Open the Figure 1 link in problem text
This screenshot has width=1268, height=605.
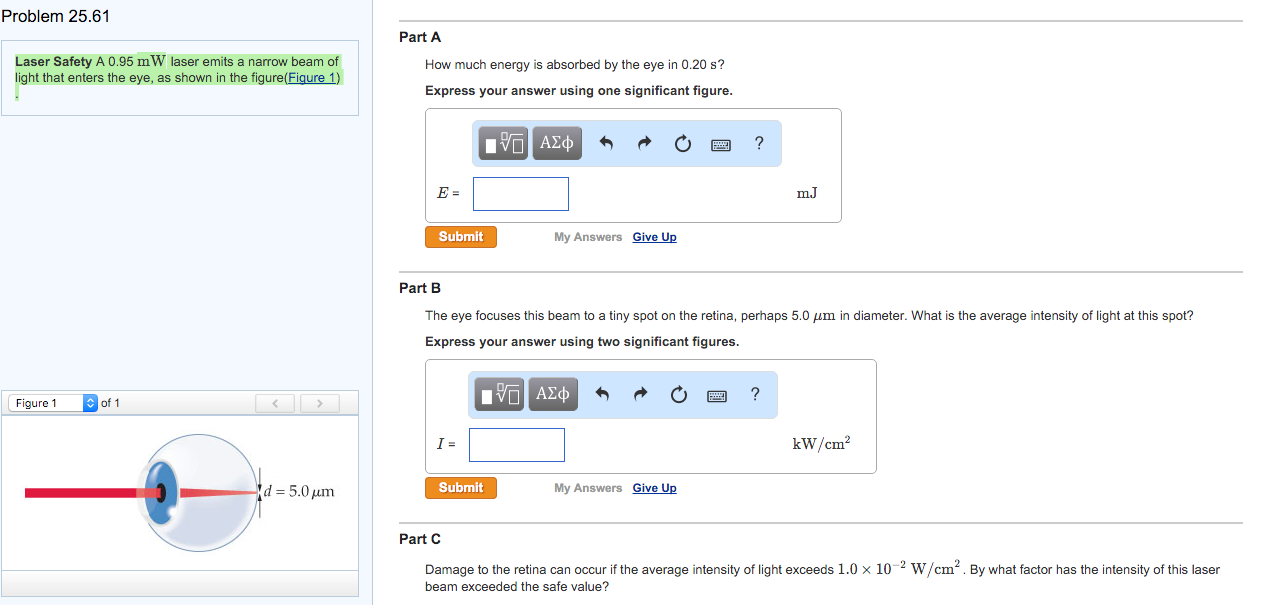[312, 77]
